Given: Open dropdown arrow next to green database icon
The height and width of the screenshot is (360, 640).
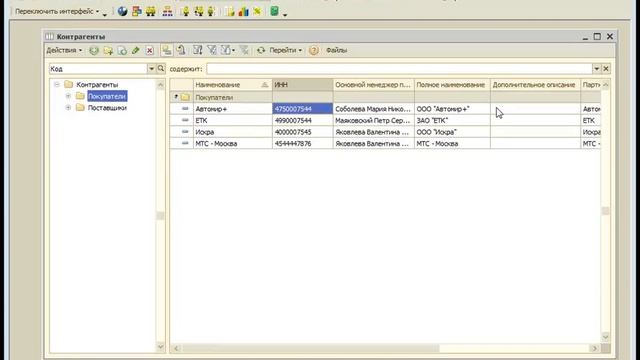Looking at the screenshot, I should click(x=285, y=14).
